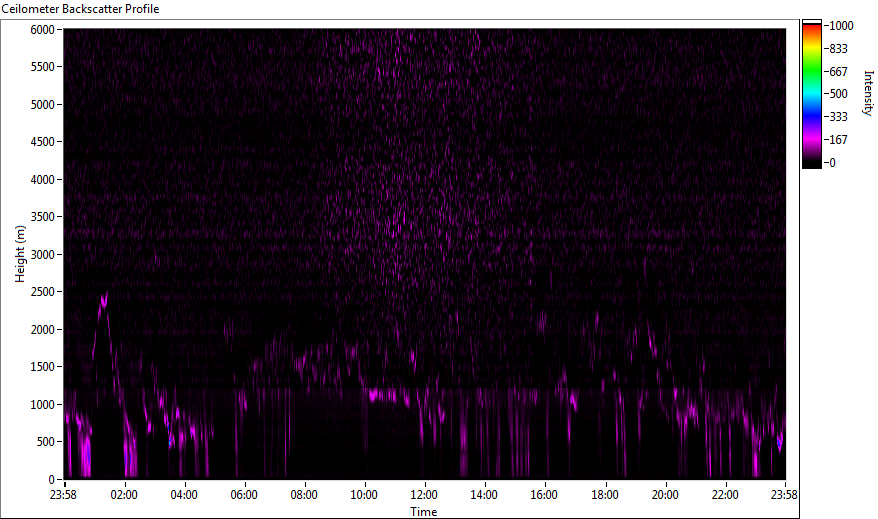Click the 12:00 time axis tick
Screen dimensions: 878x519
coord(424,495)
